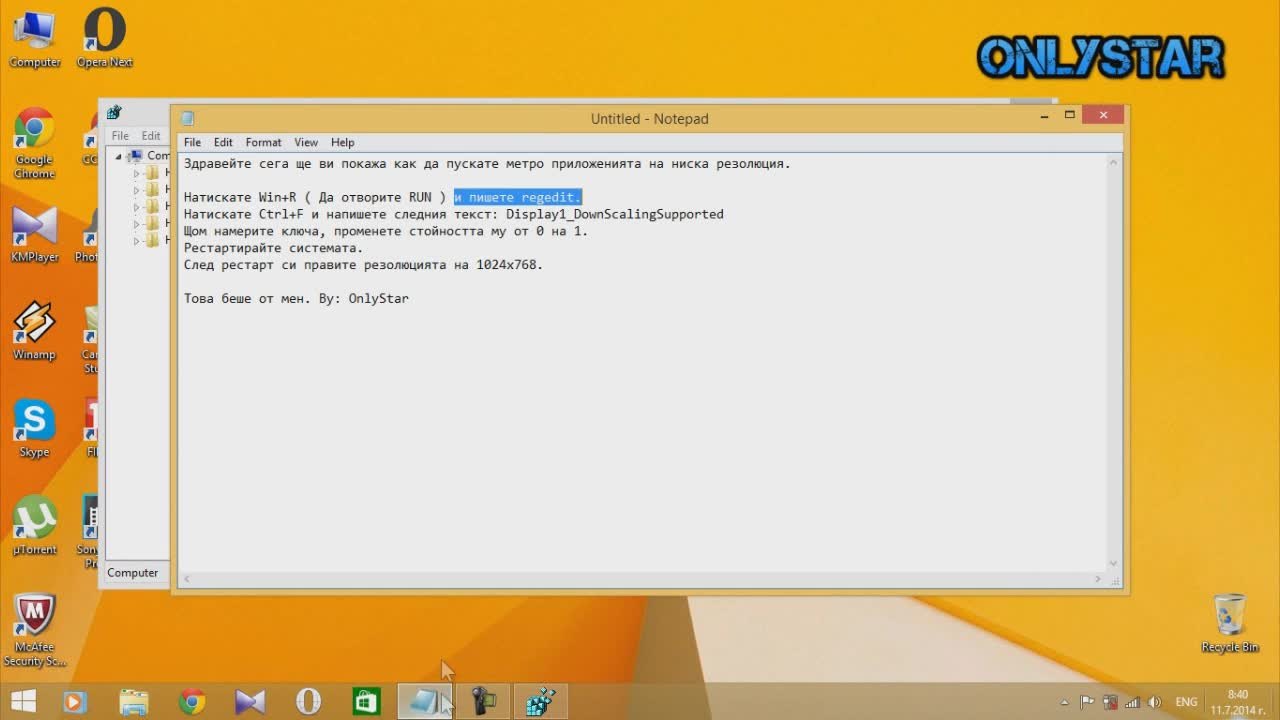The width and height of the screenshot is (1280, 720).
Task: Expand the last registry hive folder
Action: (137, 241)
